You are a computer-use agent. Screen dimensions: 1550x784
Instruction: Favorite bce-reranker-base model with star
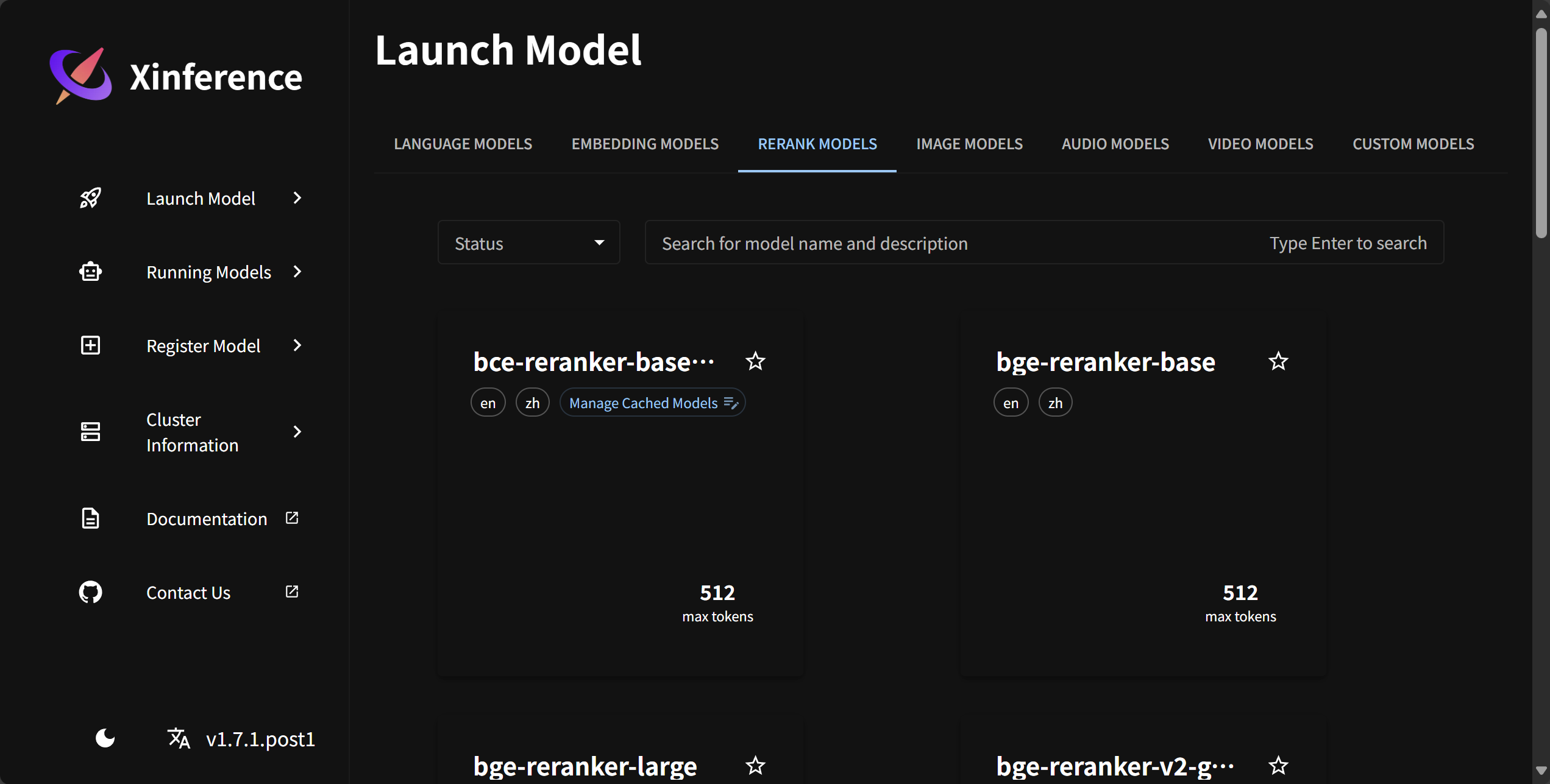755,361
